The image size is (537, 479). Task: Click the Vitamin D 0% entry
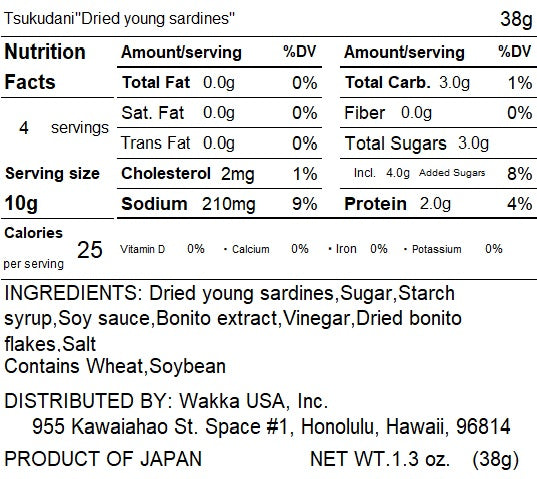(162, 249)
